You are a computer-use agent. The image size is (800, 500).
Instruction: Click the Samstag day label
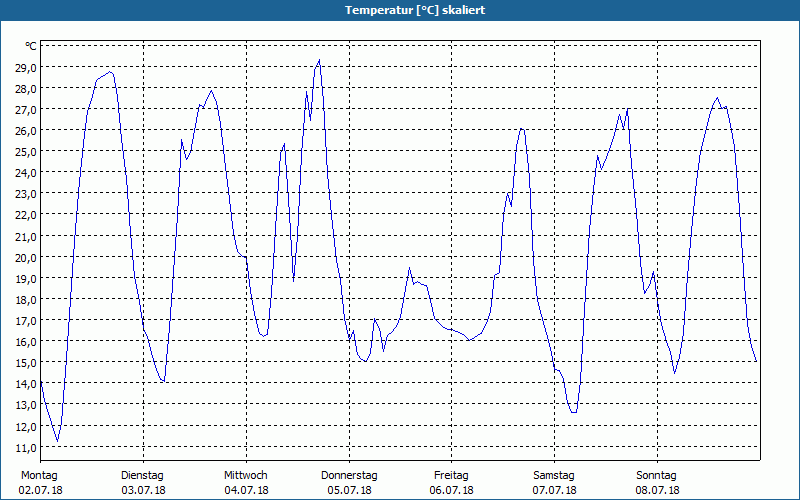coord(554,476)
